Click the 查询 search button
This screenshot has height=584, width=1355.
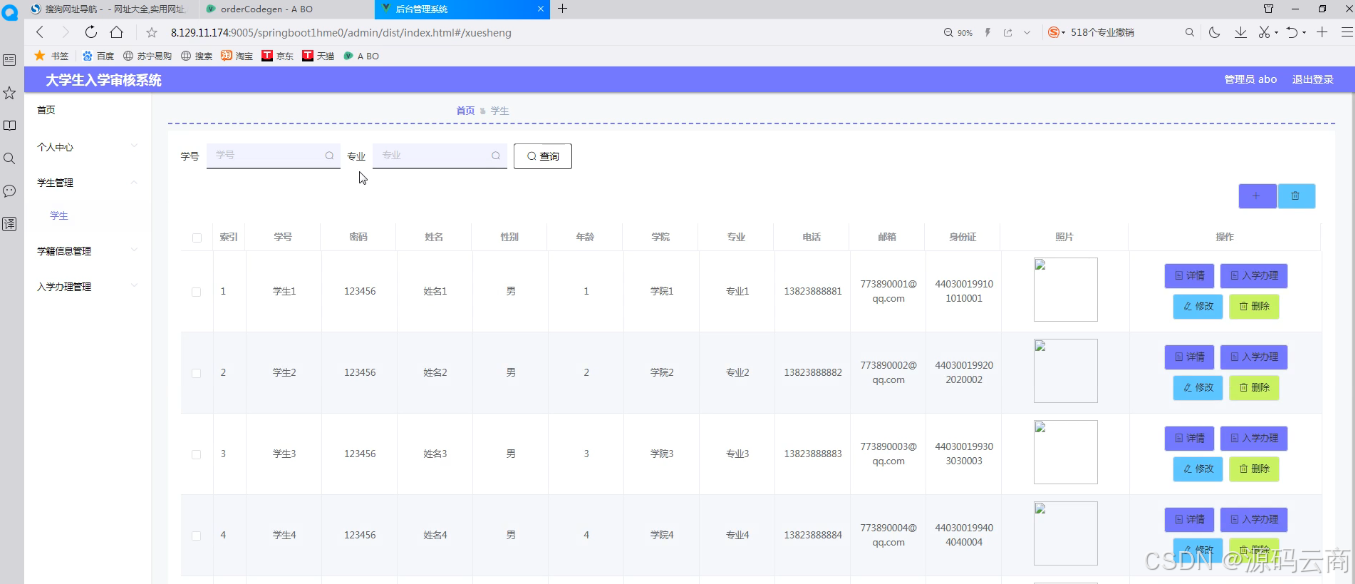[543, 156]
